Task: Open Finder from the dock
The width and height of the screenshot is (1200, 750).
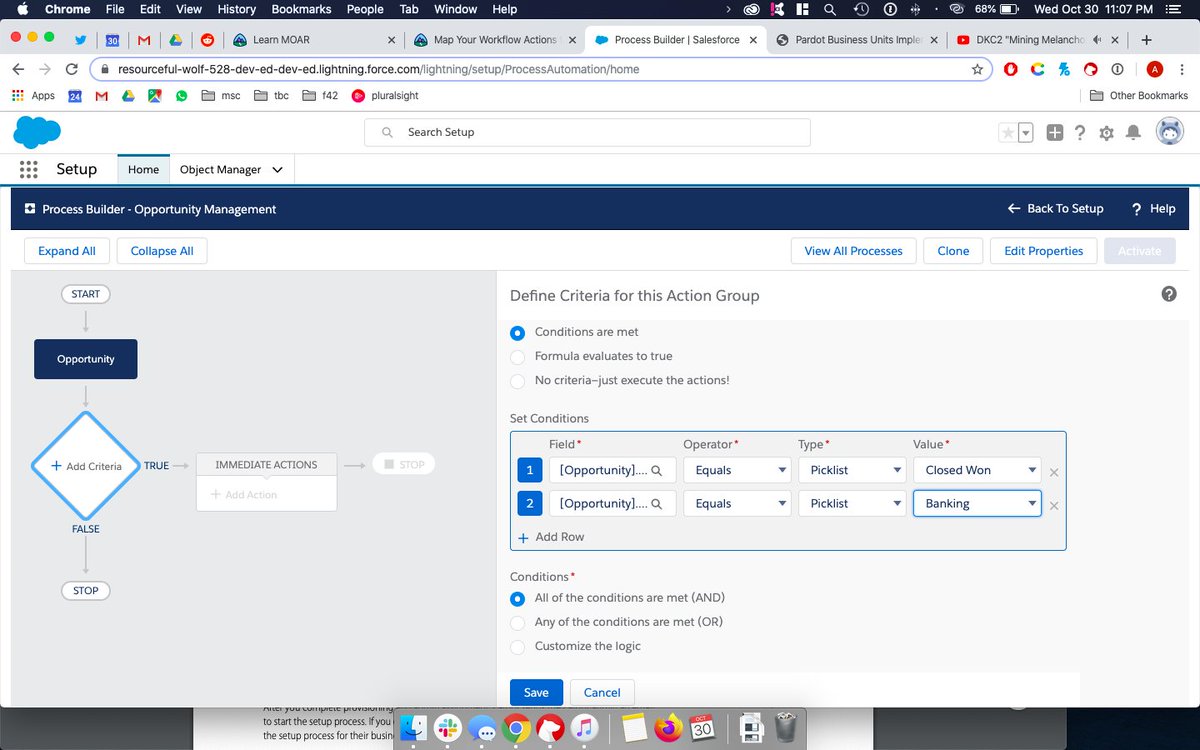Action: point(414,727)
